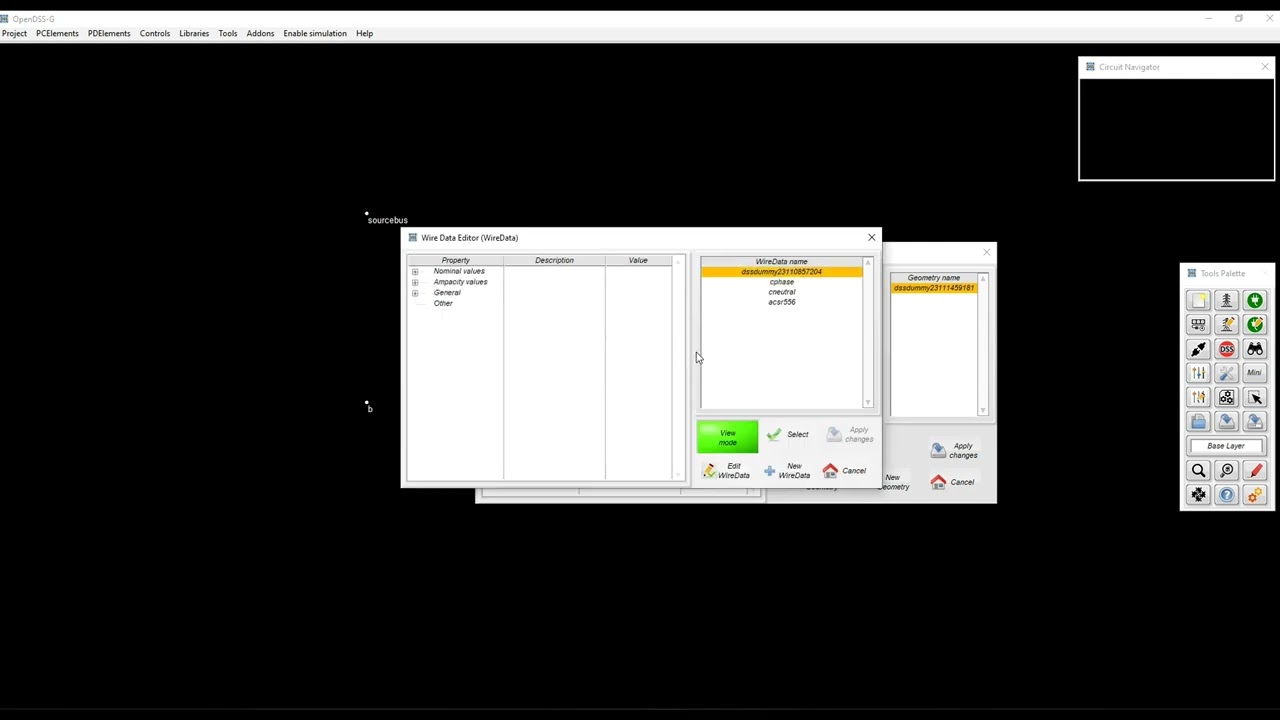Click Apply changes in Wire Data Editor
1280x720 pixels.
click(850, 435)
